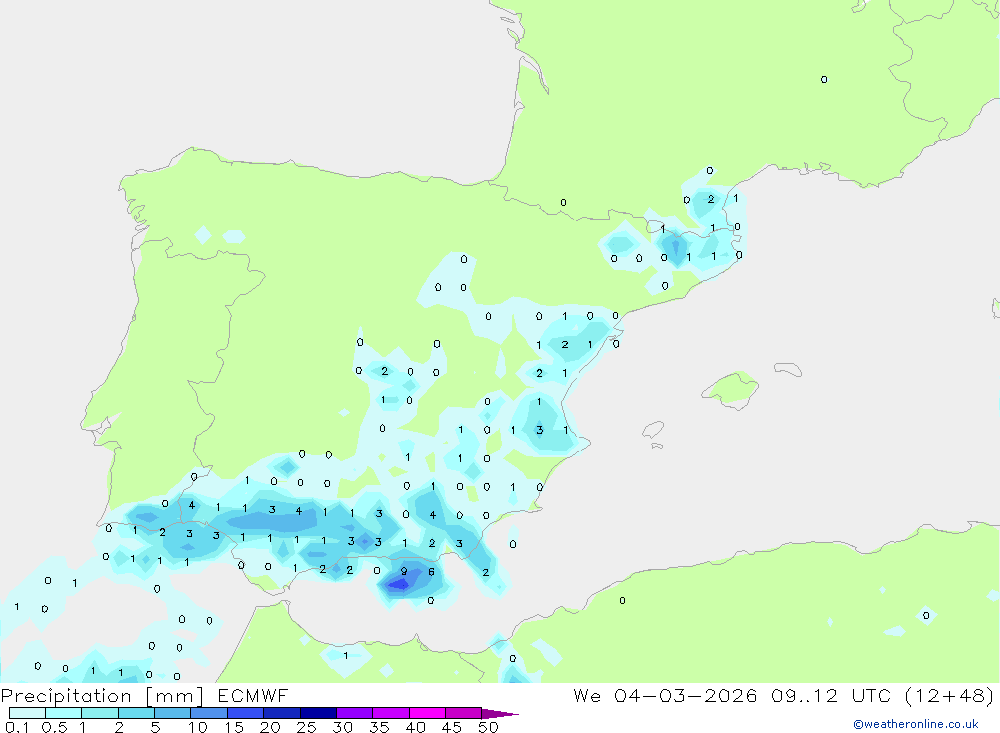Image resolution: width=1000 pixels, height=733 pixels.
Task: Click the "0.5" legend scale label
Action: coord(54,727)
